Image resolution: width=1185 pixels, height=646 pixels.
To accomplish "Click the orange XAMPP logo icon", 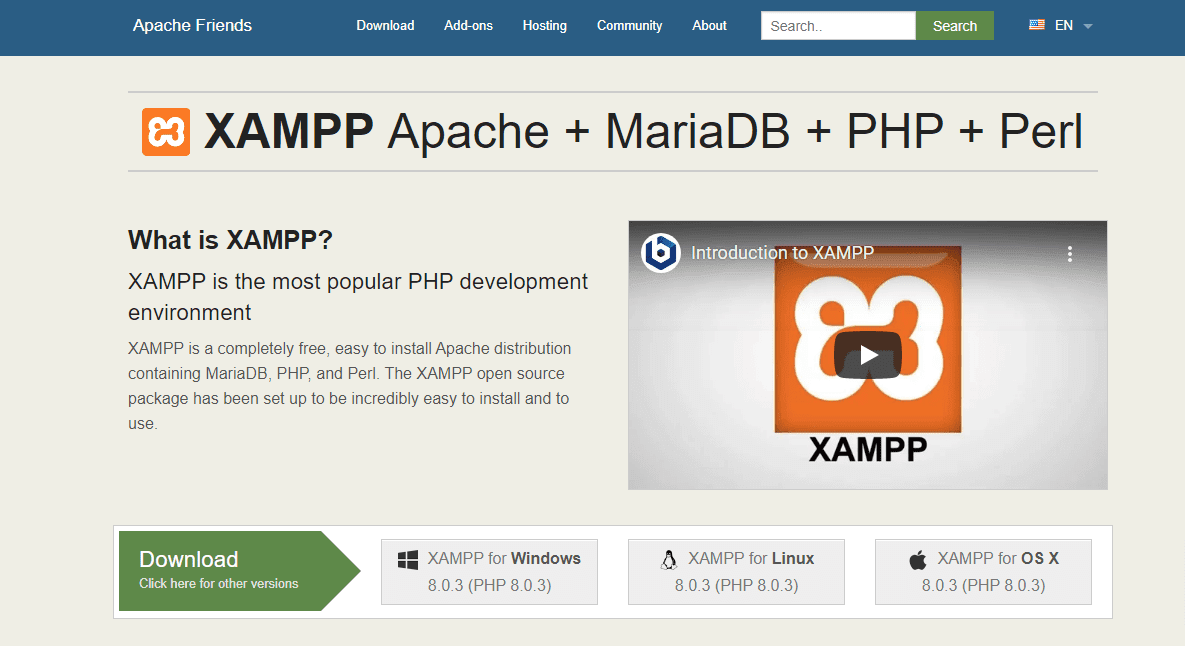I will (x=165, y=131).
